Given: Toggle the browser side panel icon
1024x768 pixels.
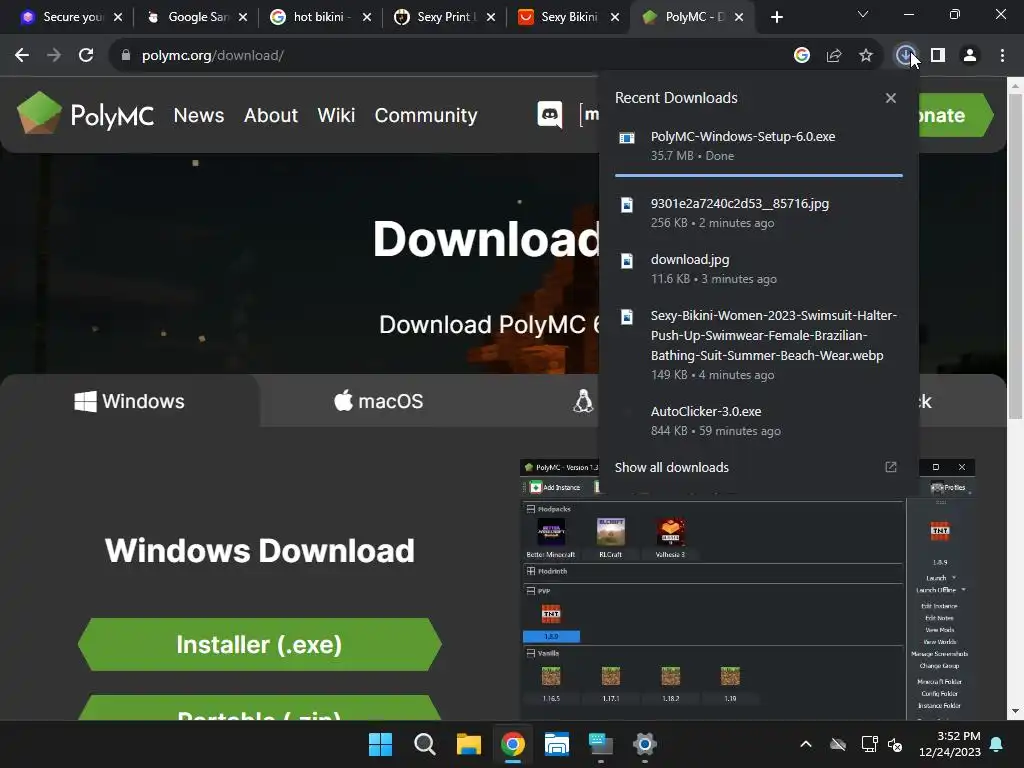Looking at the screenshot, I should (x=938, y=56).
